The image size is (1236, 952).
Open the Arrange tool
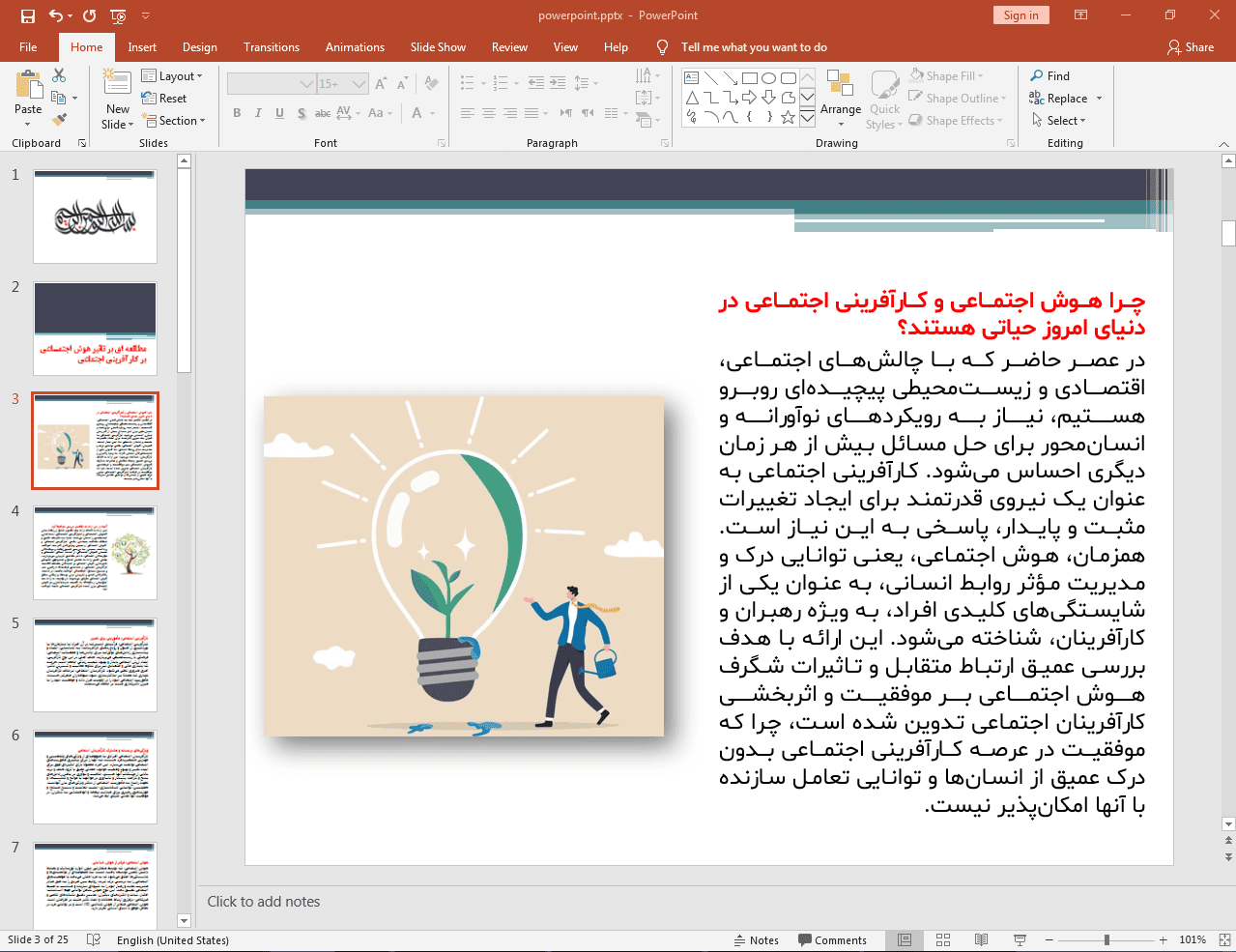point(840,97)
